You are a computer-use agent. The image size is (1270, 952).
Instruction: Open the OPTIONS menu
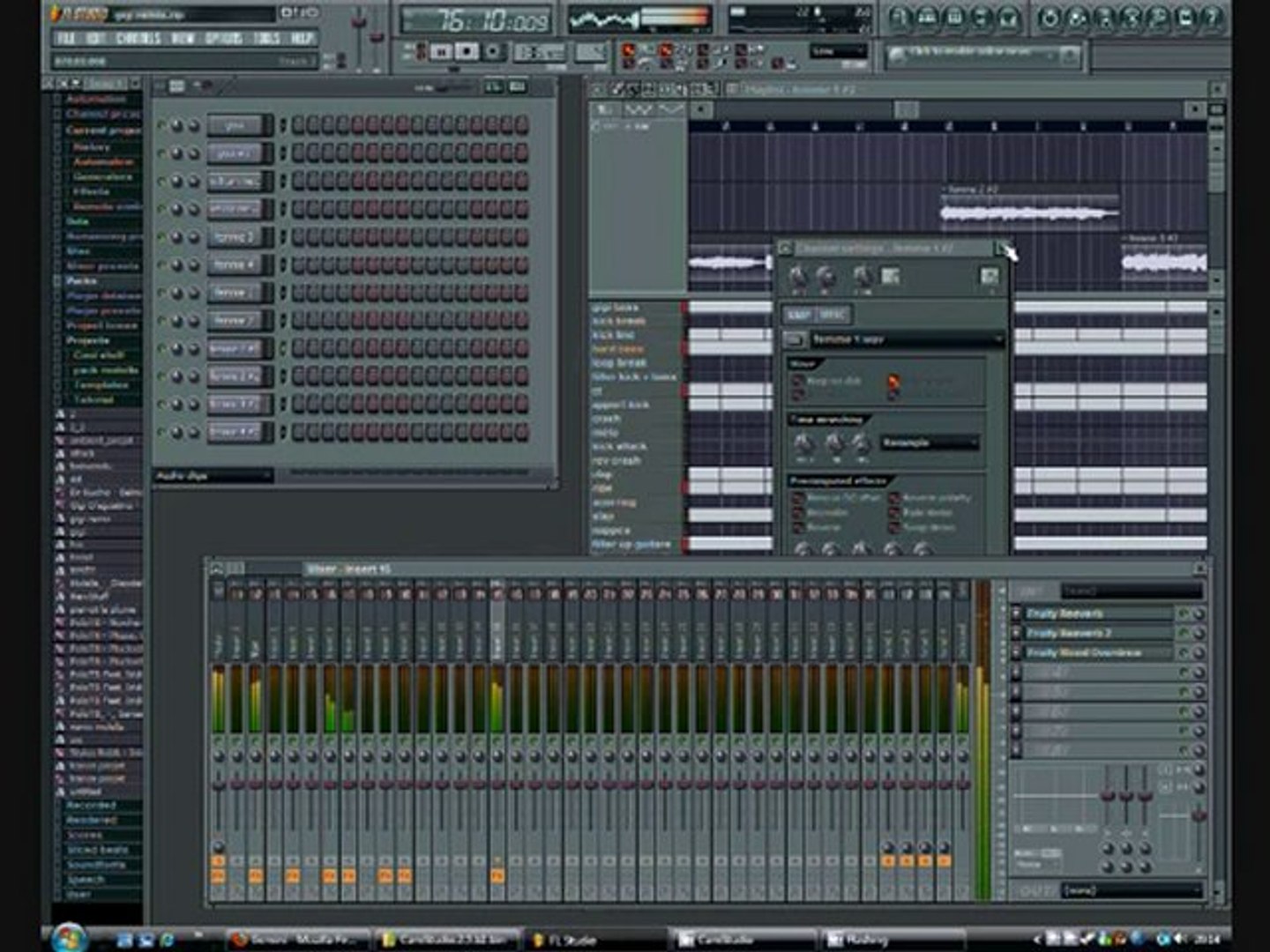pyautogui.click(x=223, y=38)
